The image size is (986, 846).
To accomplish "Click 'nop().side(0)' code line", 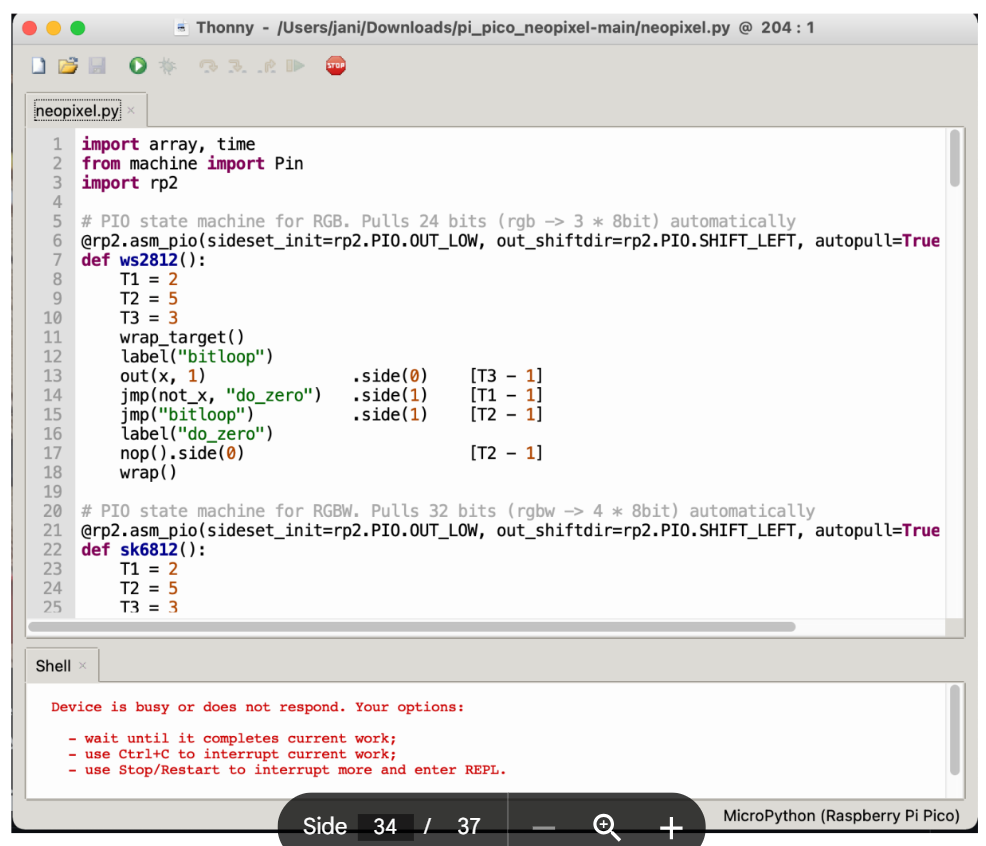I will tap(182, 453).
